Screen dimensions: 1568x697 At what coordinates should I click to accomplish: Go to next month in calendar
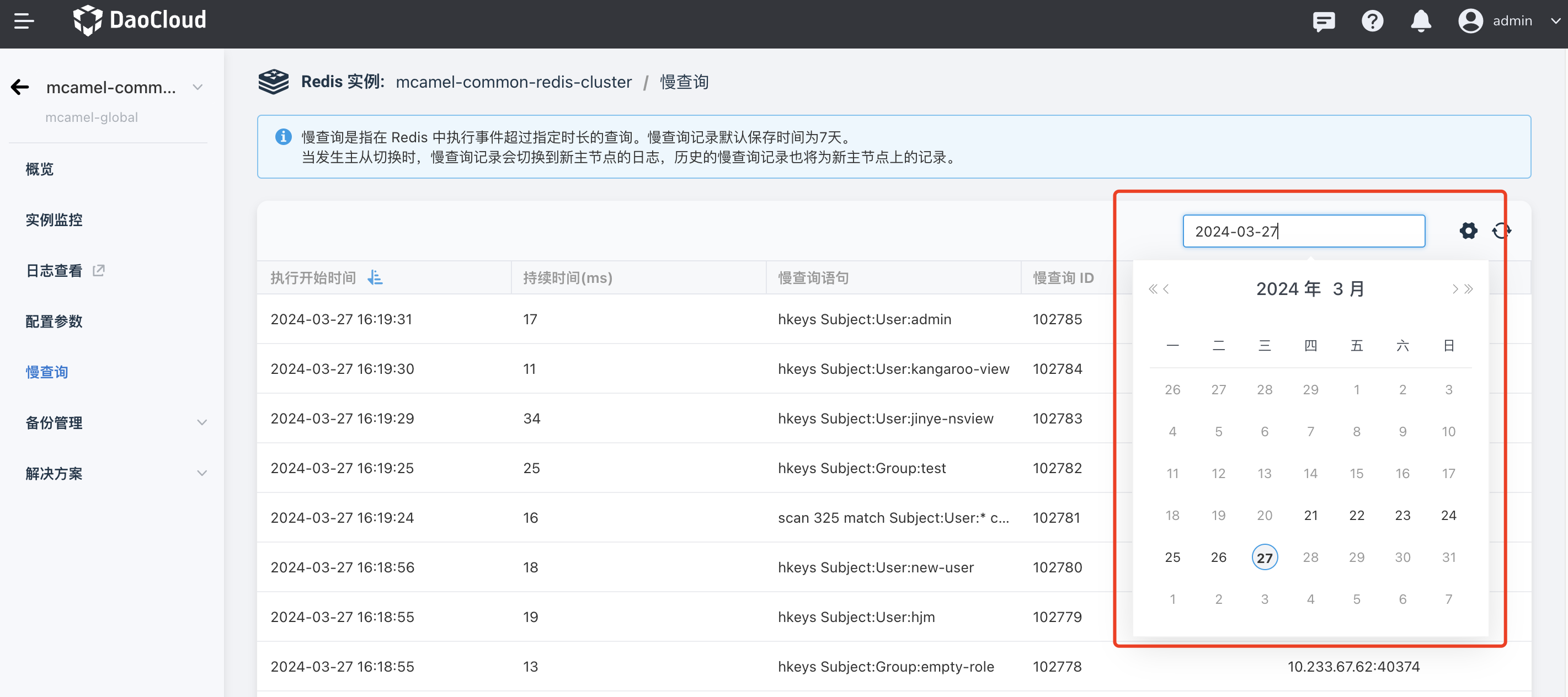(x=1455, y=289)
